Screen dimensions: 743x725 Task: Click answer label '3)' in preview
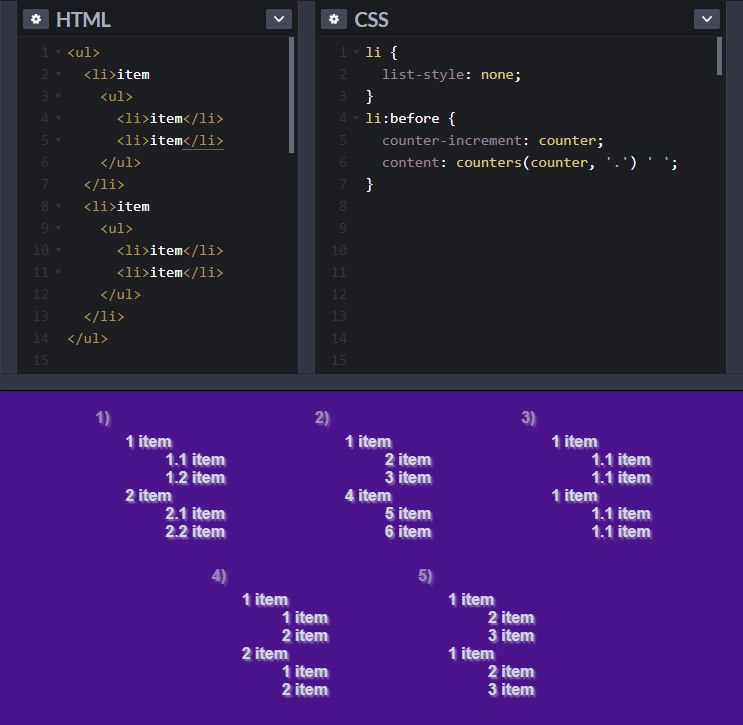coord(528,418)
